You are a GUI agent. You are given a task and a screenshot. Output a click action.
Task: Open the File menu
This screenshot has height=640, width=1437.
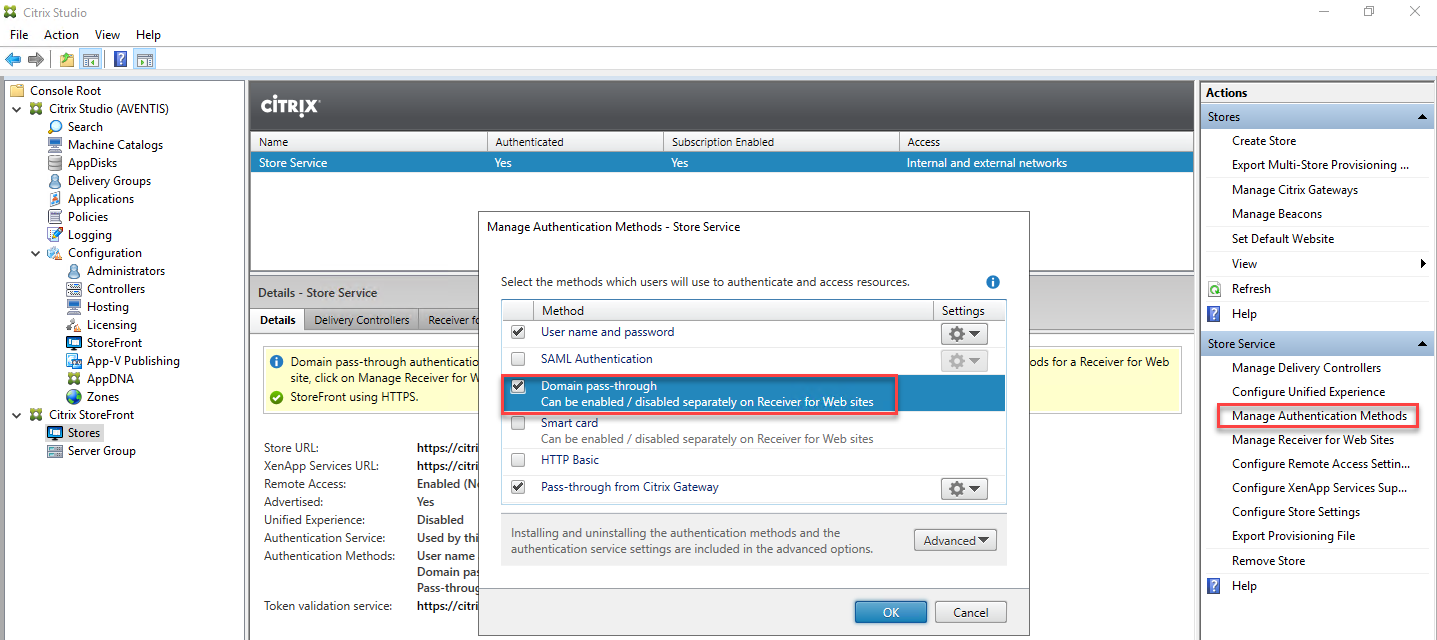click(x=19, y=35)
